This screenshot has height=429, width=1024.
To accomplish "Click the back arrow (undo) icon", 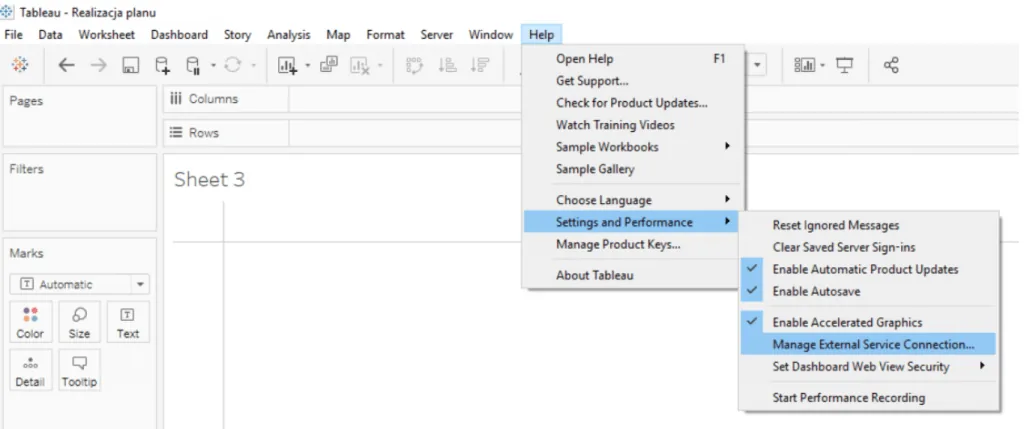I will click(66, 65).
